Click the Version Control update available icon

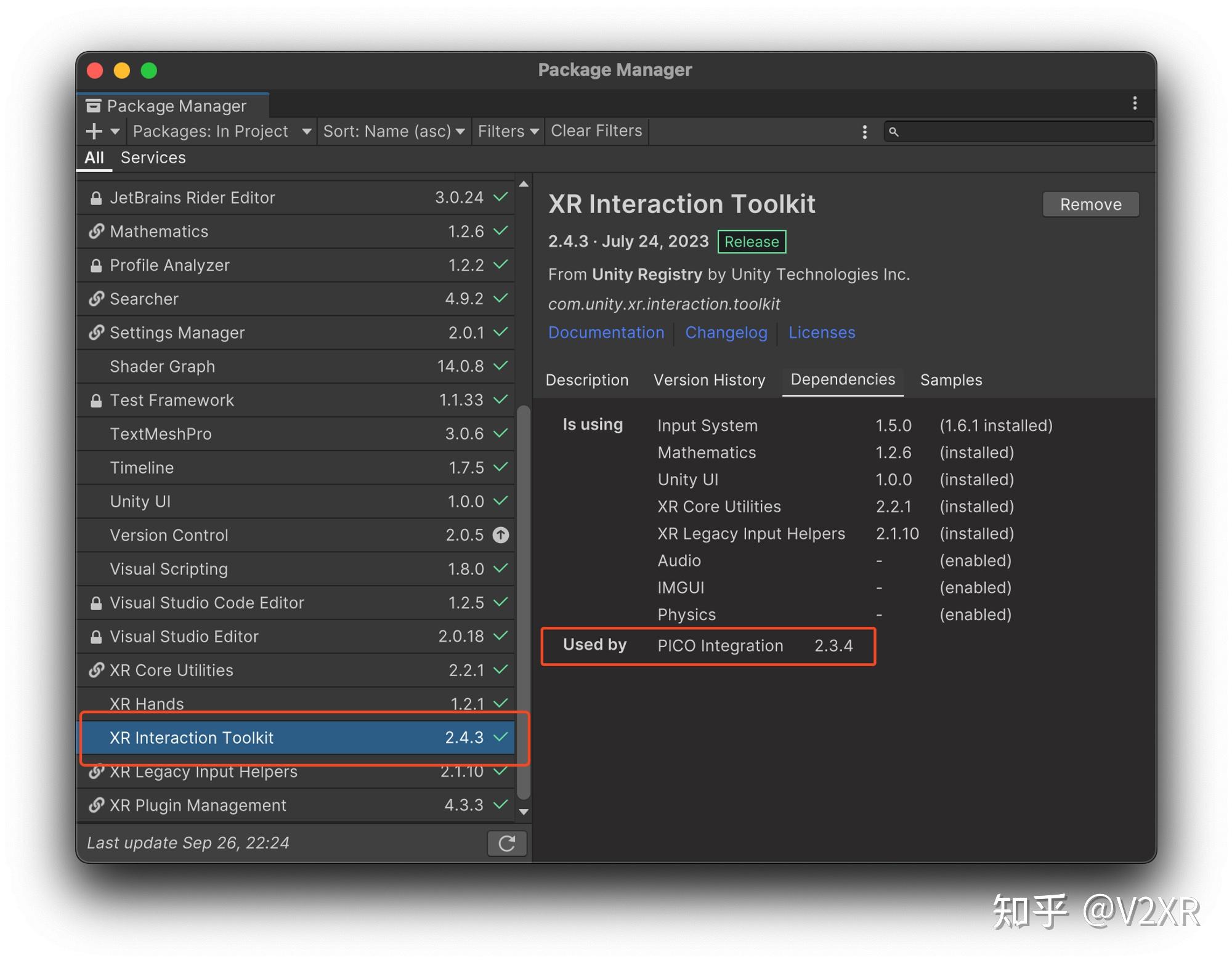coord(501,535)
